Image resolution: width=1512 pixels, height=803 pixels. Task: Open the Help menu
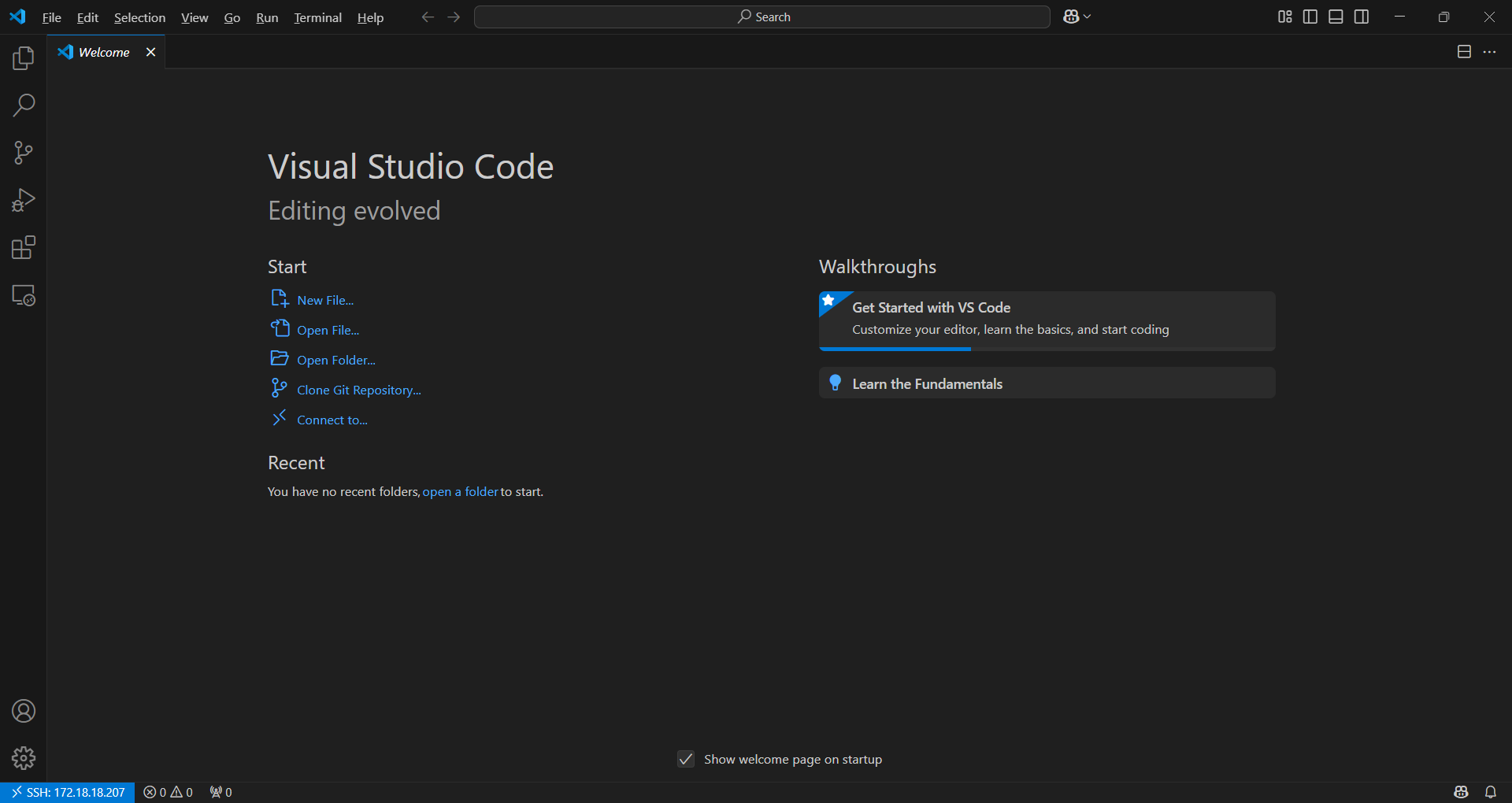370,17
